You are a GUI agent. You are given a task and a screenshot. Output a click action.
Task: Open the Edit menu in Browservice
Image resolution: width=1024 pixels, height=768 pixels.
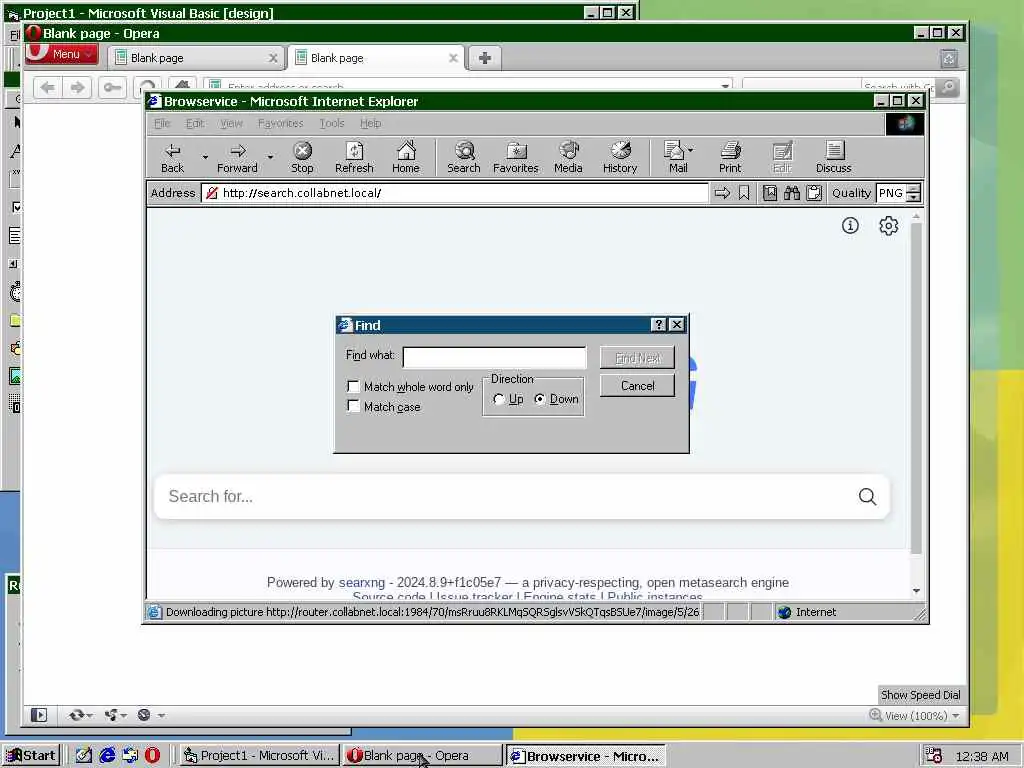[x=195, y=123]
